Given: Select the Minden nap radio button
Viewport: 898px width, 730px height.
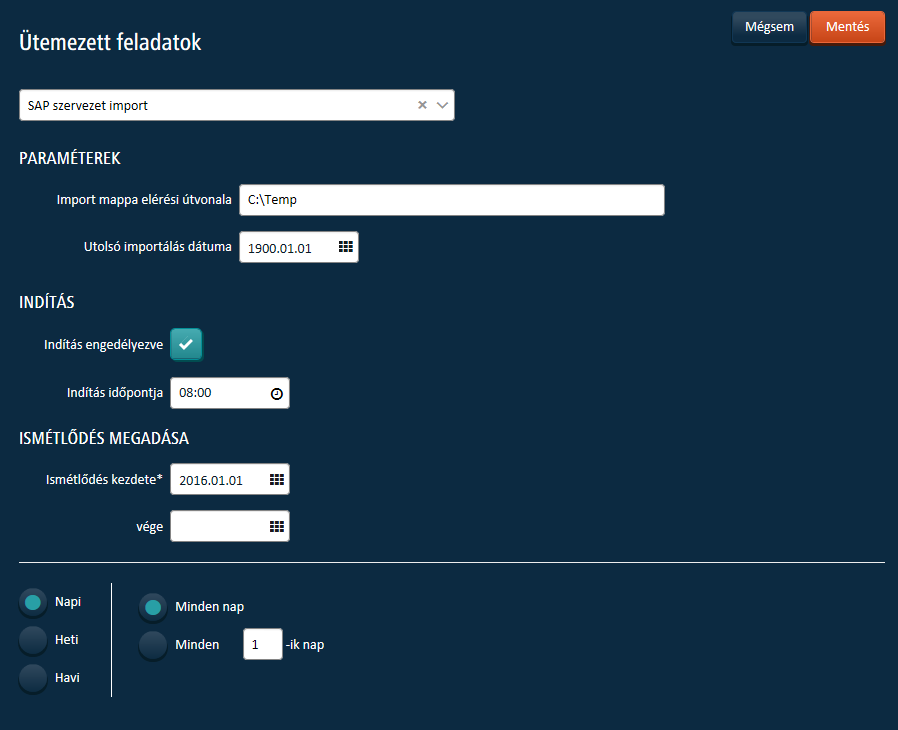Looking at the screenshot, I should coord(153,607).
